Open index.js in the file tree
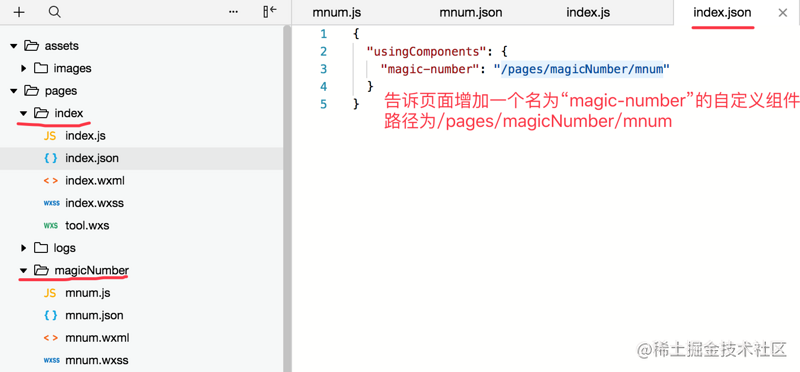The image size is (800, 372). tap(85, 136)
